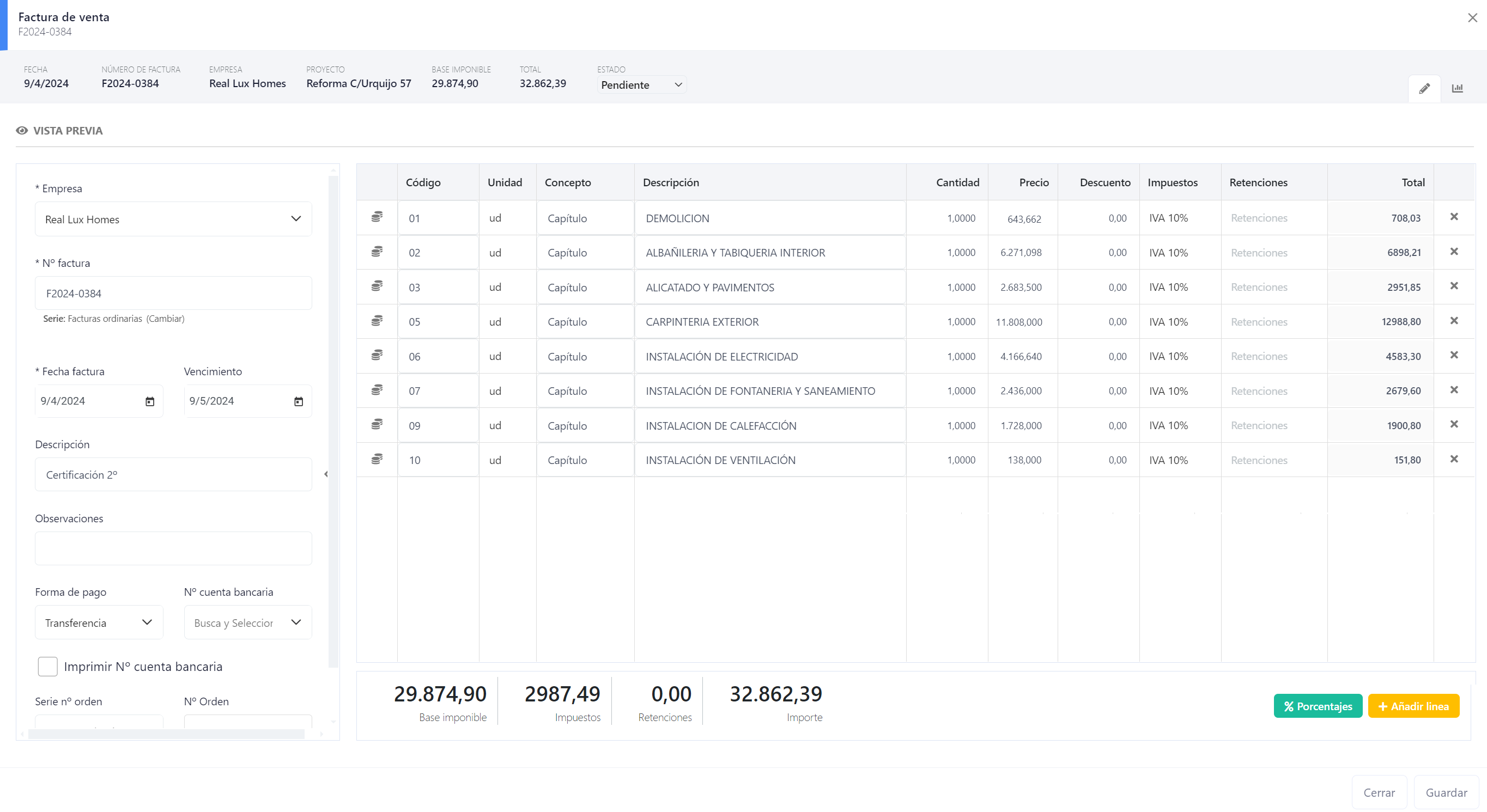Image resolution: width=1487 pixels, height=812 pixels.
Task: Enable Imprimir Nº cuenta bancaria checkbox
Action: point(48,667)
